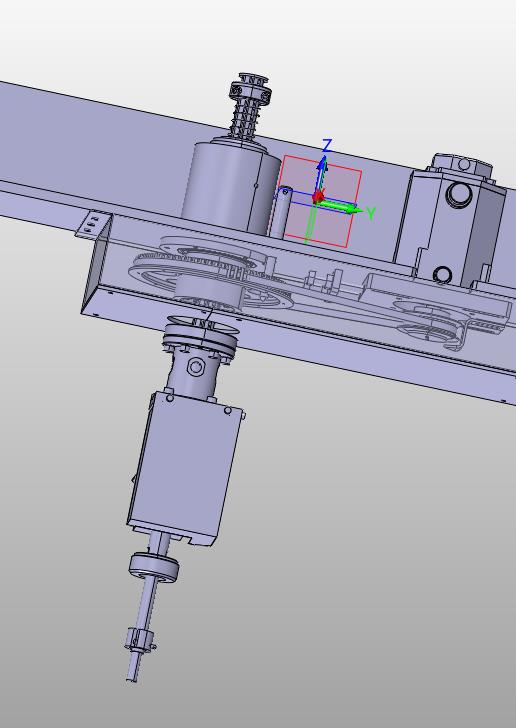Select the large toothed pulley wheel
Image resolution: width=516 pixels, height=728 pixels.
click(x=209, y=279)
